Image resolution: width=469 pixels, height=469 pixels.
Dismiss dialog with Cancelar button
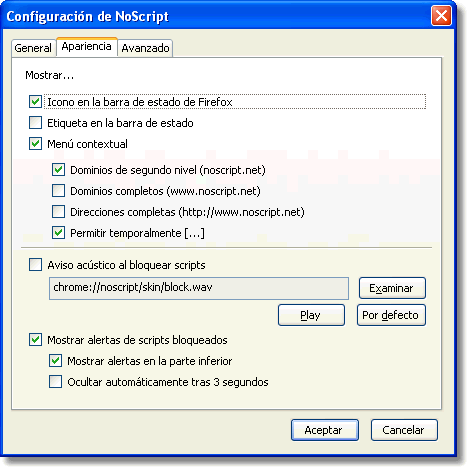[x=404, y=430]
